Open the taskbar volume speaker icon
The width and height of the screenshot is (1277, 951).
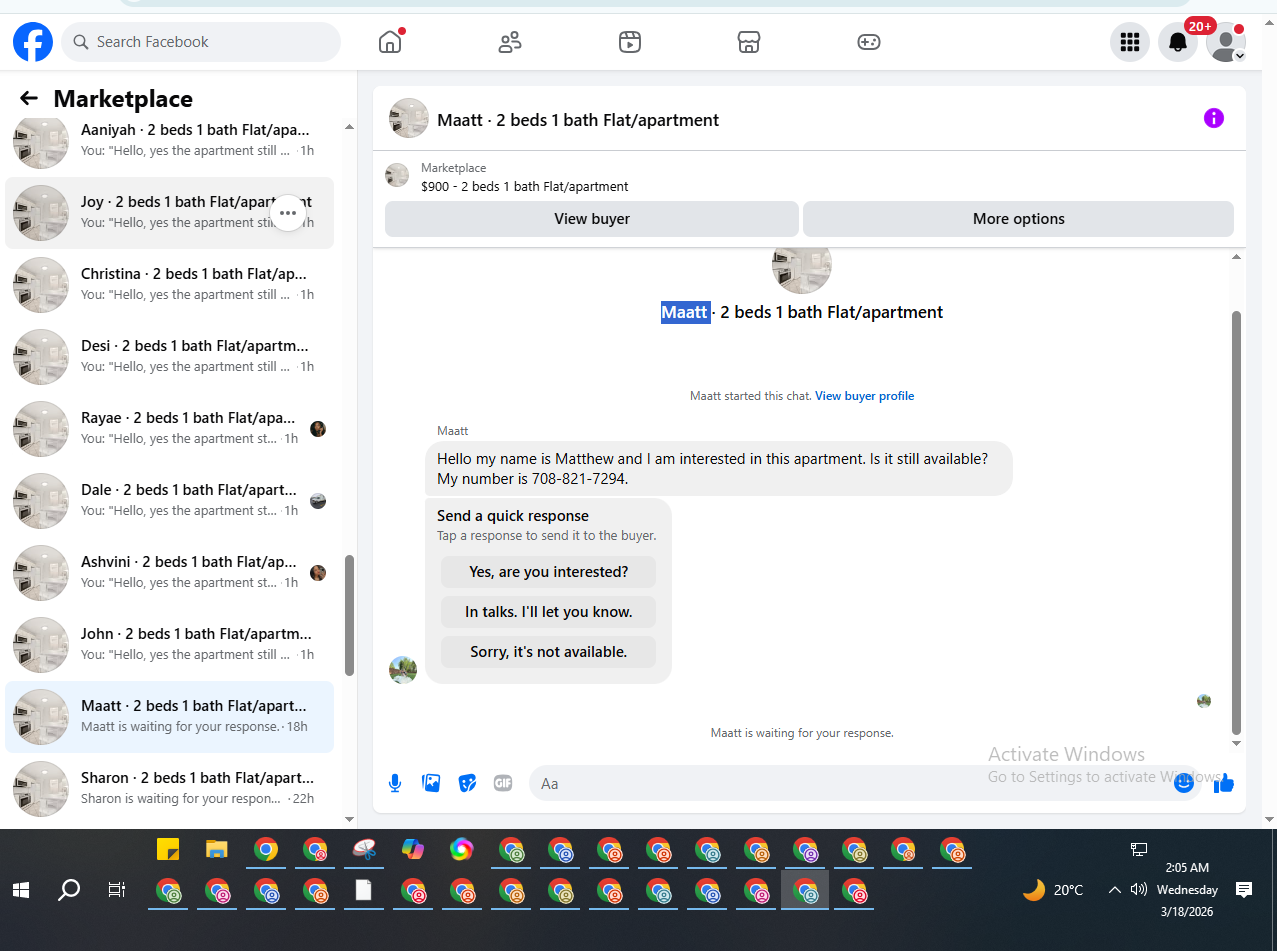[x=1138, y=889]
